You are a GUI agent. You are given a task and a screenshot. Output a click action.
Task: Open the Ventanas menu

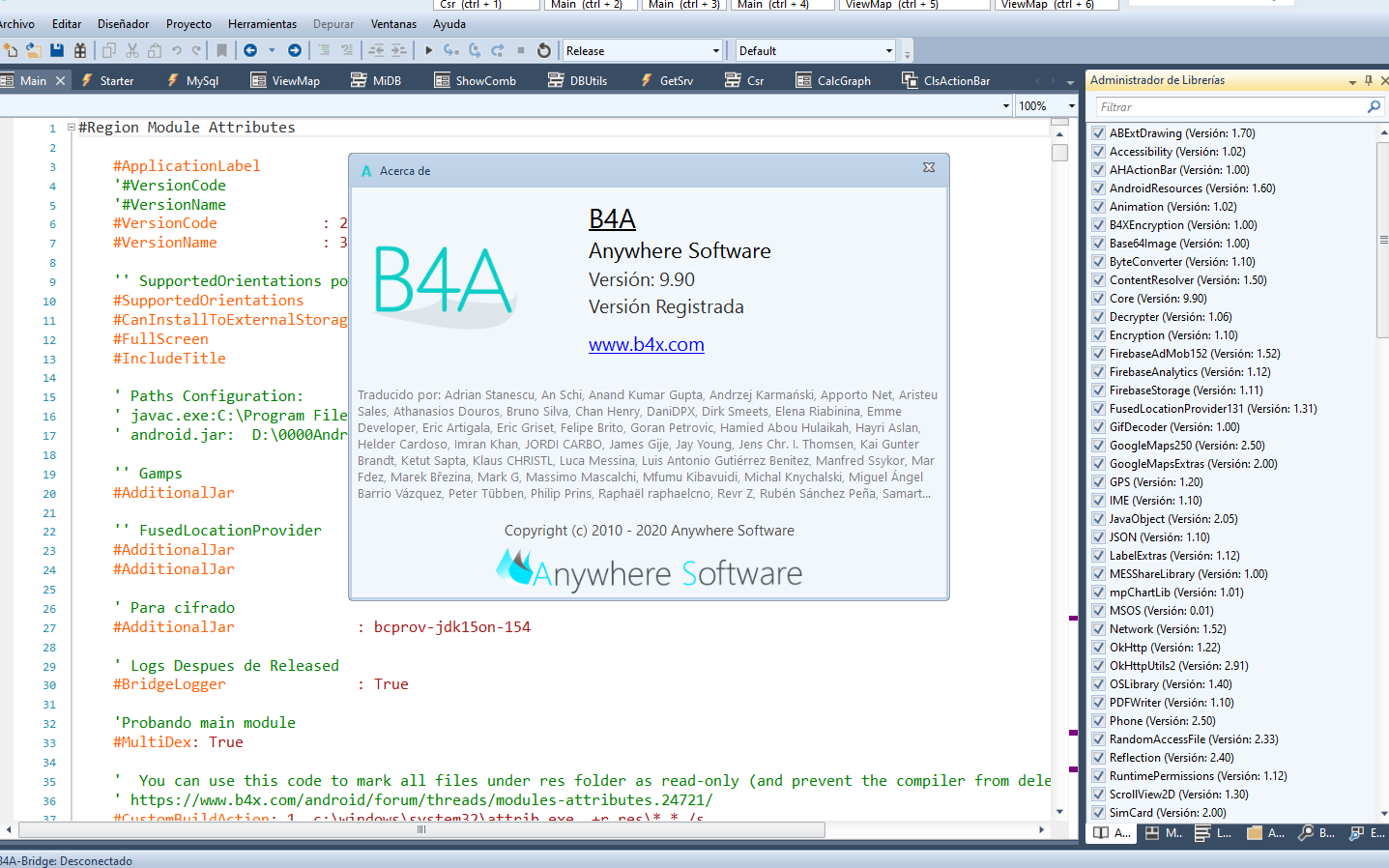tap(393, 23)
